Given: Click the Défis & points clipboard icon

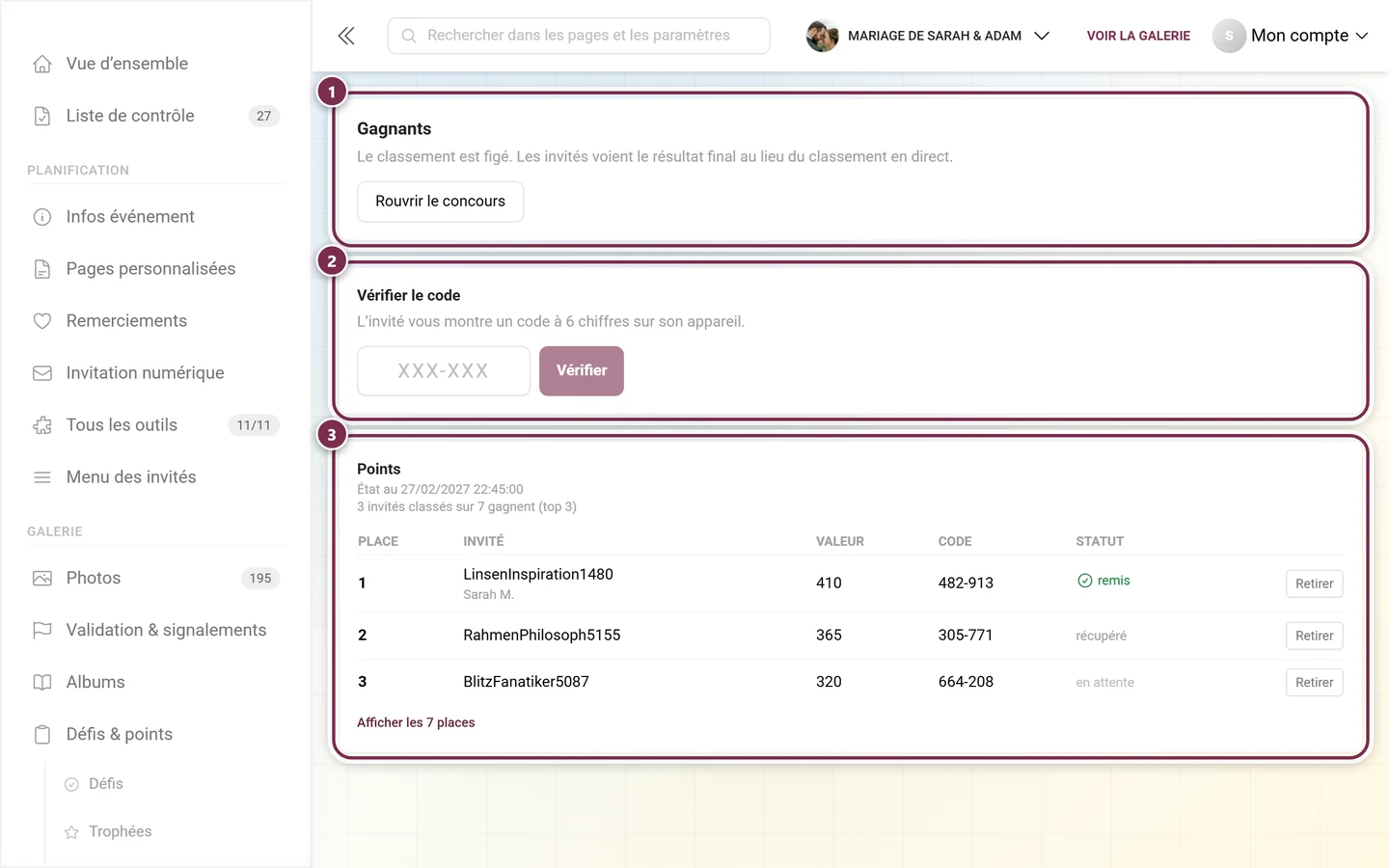Looking at the screenshot, I should 42,735.
